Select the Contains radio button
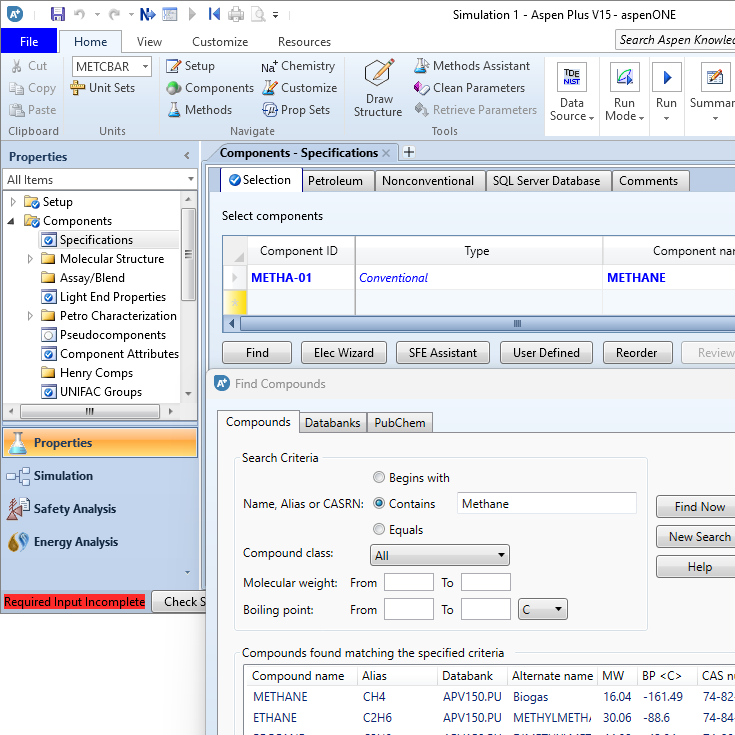The width and height of the screenshot is (735, 735). click(379, 504)
